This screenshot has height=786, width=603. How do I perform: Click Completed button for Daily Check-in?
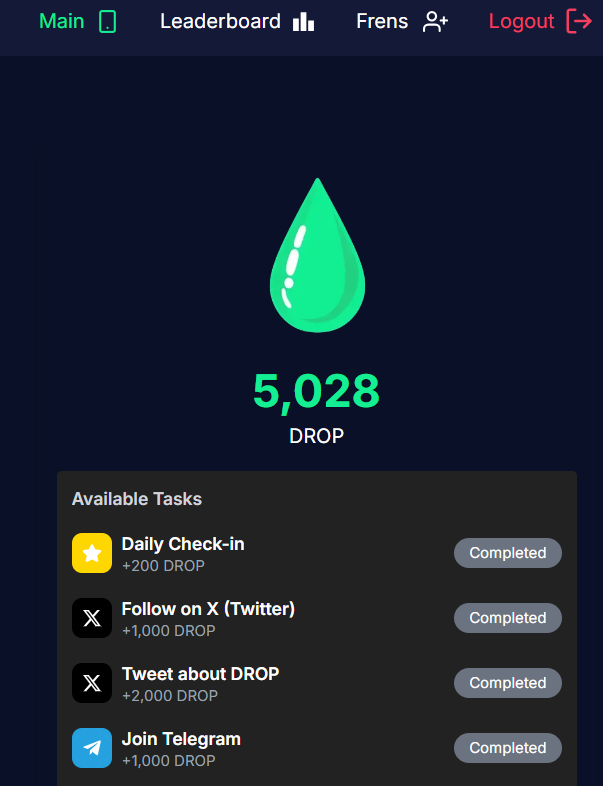click(x=508, y=553)
